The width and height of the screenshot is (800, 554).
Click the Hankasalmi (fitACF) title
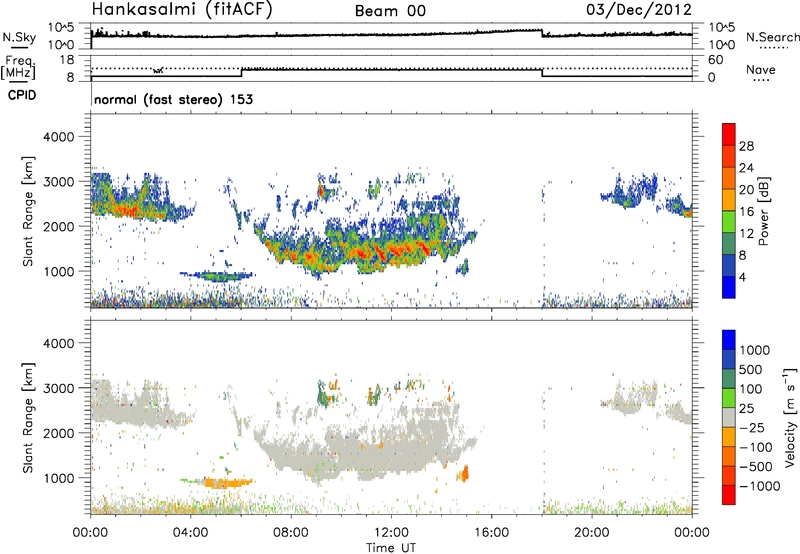tap(182, 10)
